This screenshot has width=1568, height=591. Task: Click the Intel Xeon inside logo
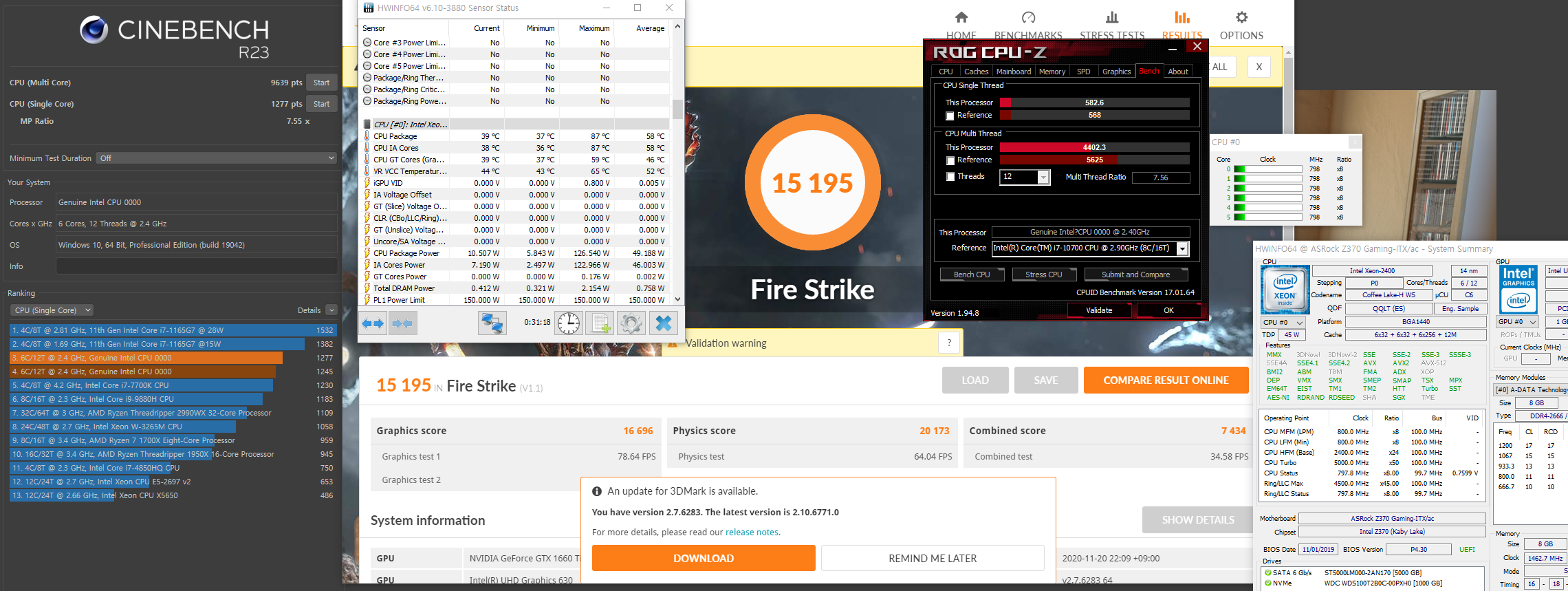(1284, 290)
